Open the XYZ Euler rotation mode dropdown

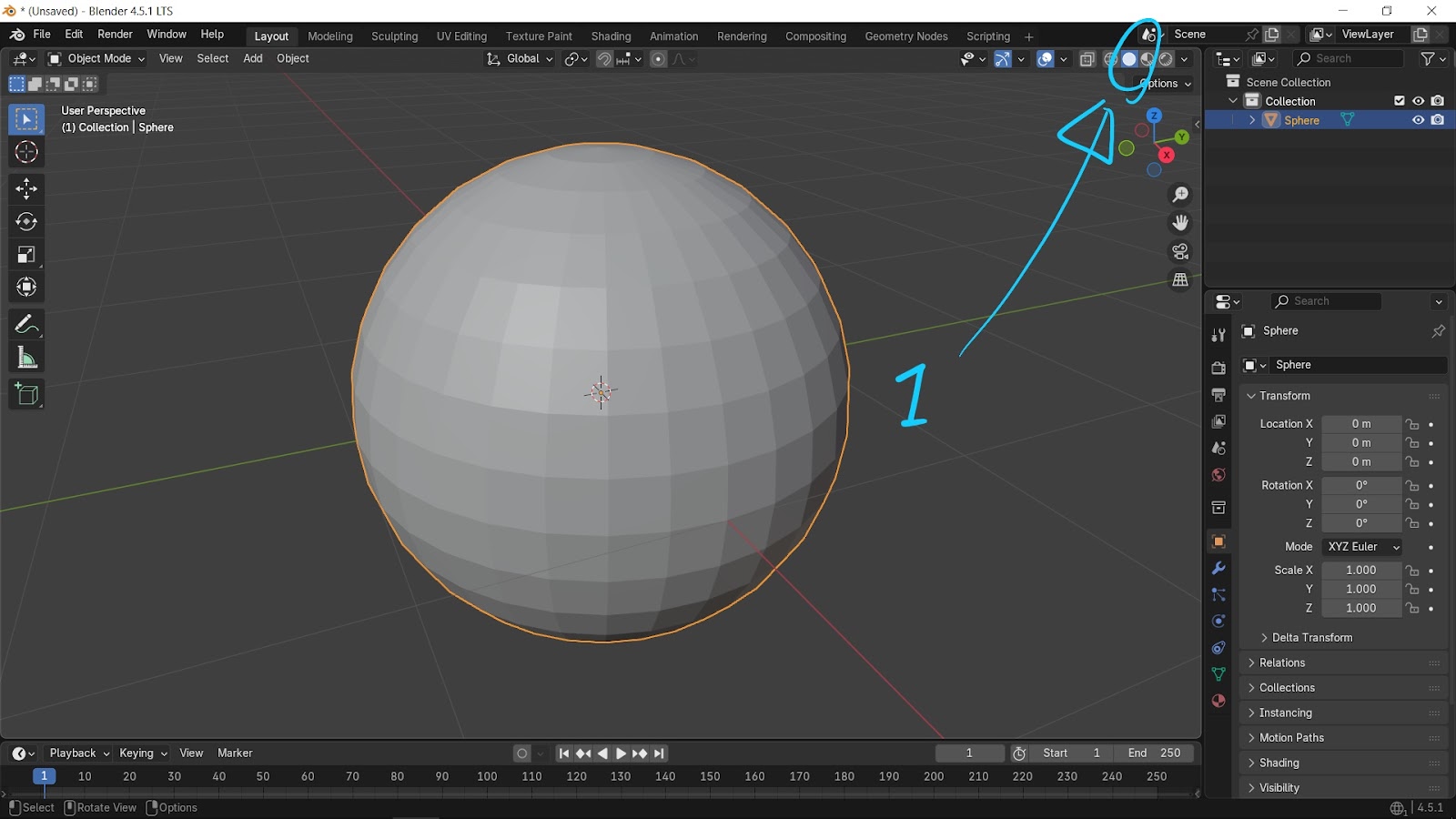click(1362, 547)
